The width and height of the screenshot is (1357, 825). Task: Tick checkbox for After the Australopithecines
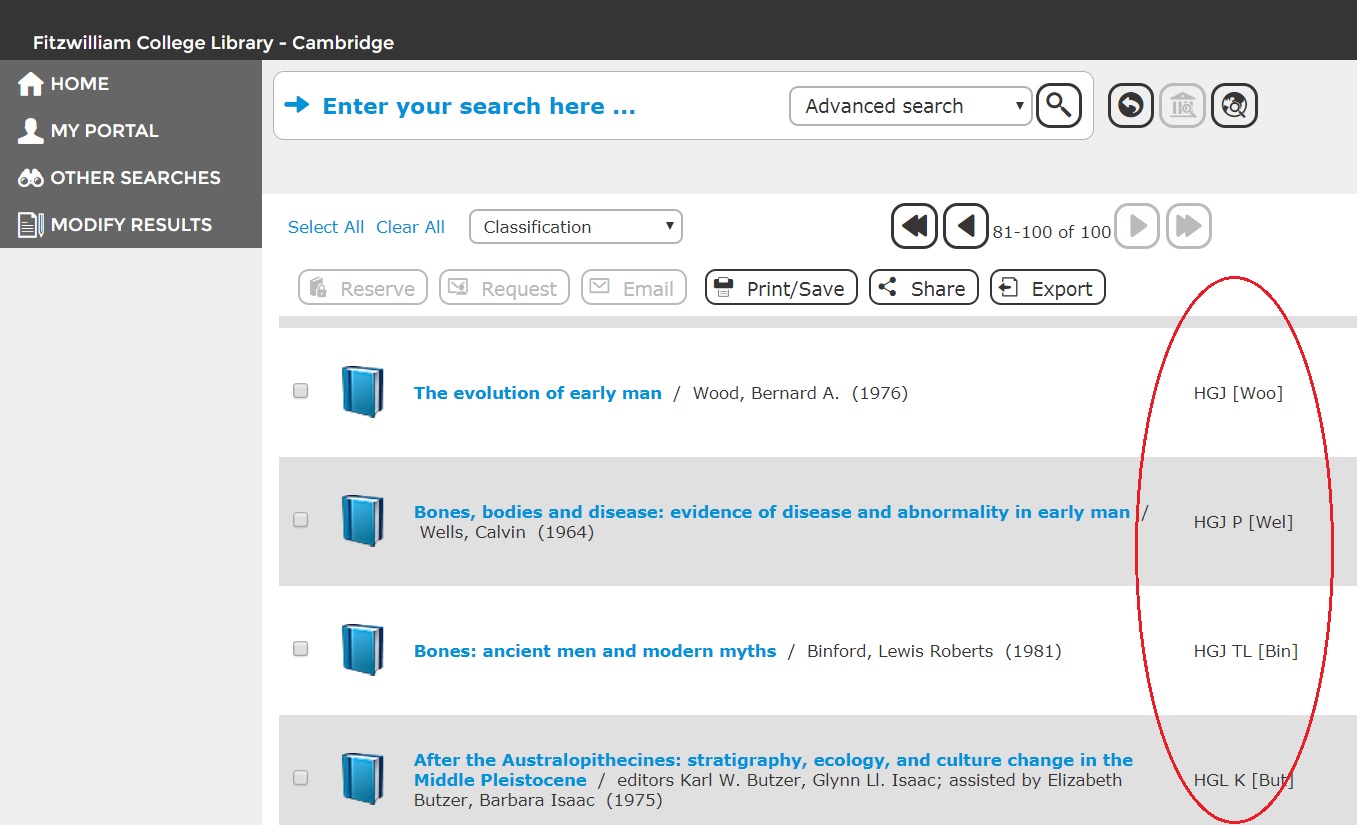(300, 778)
